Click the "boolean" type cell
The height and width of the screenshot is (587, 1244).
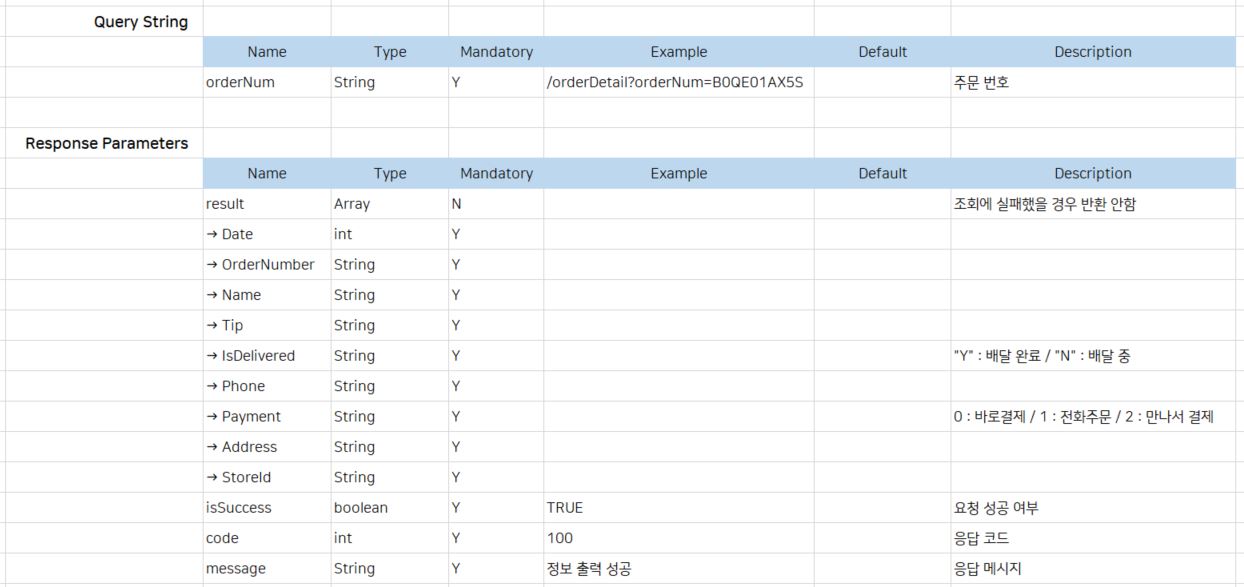pyautogui.click(x=361, y=508)
